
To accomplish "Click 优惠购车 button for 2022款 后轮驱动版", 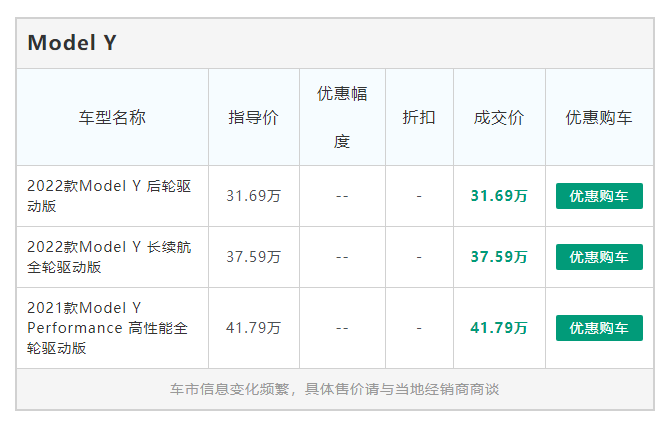I will point(599,196).
